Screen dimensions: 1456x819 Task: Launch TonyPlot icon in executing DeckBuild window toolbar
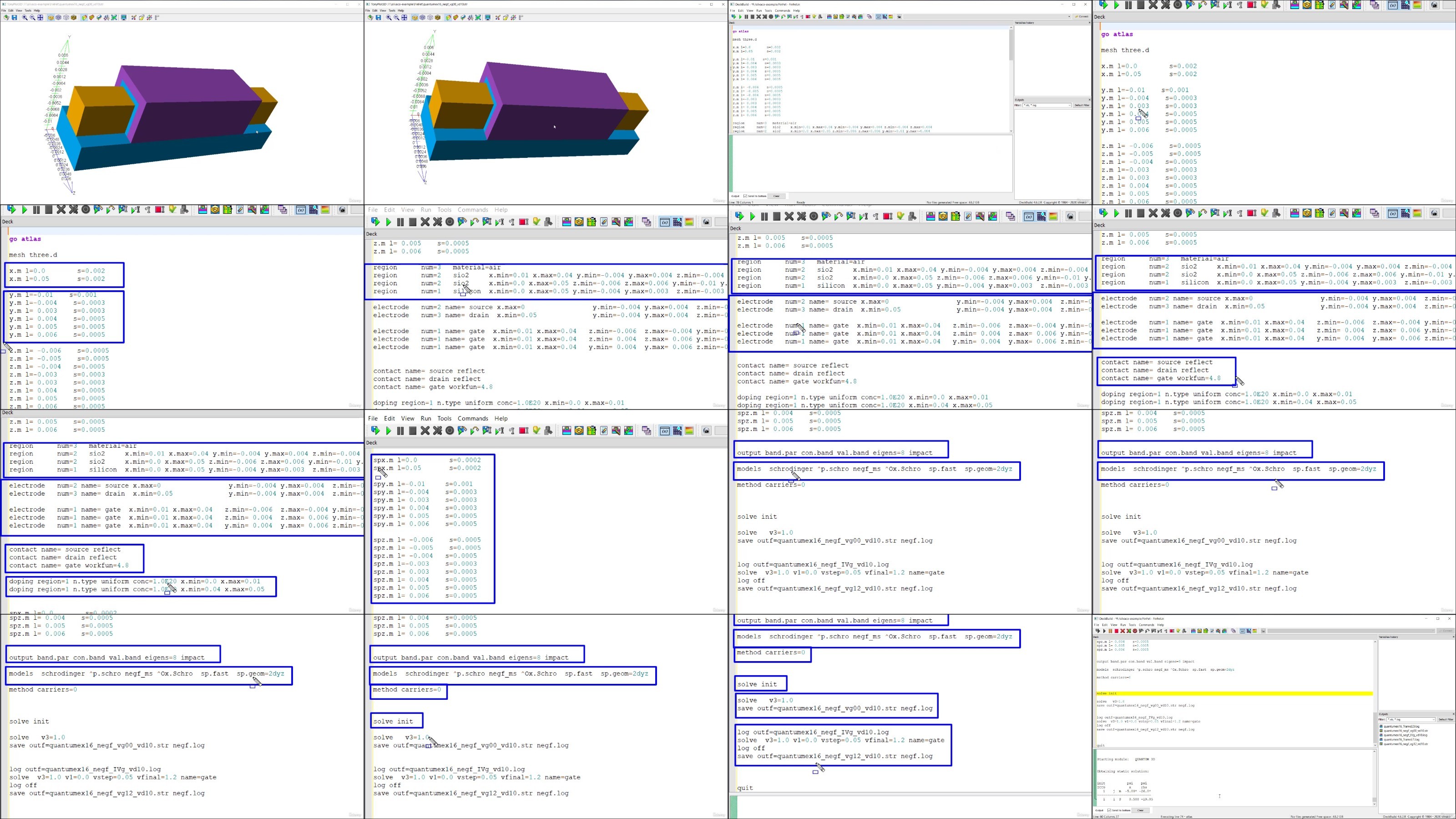point(1193,632)
